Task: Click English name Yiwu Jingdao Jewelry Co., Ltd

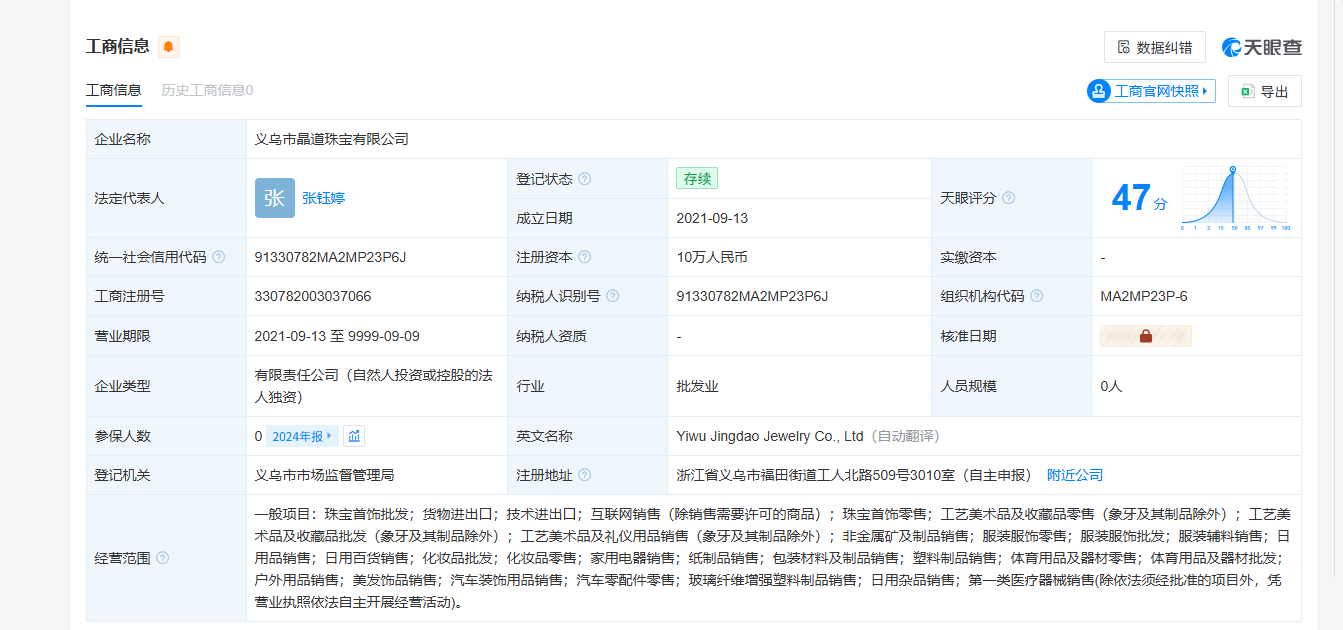Action: tap(770, 436)
